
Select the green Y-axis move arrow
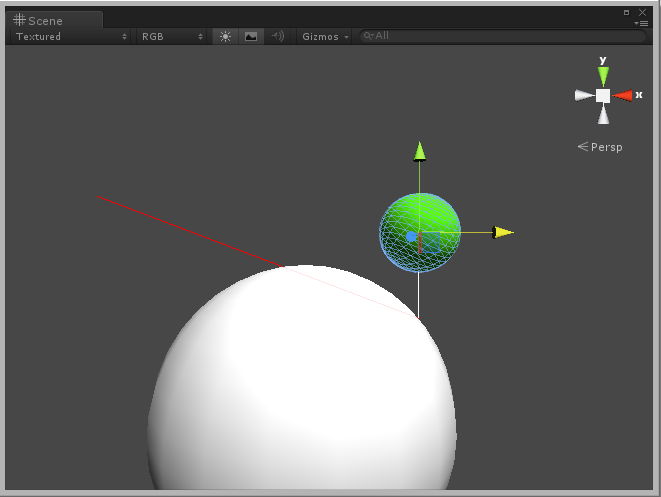419,151
